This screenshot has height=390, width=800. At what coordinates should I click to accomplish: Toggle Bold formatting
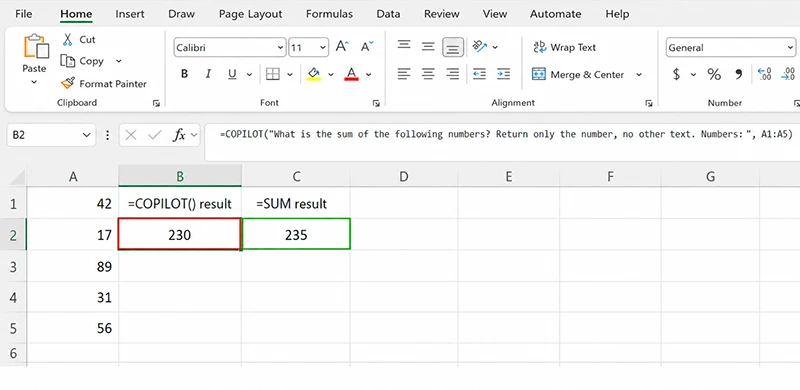coord(184,75)
